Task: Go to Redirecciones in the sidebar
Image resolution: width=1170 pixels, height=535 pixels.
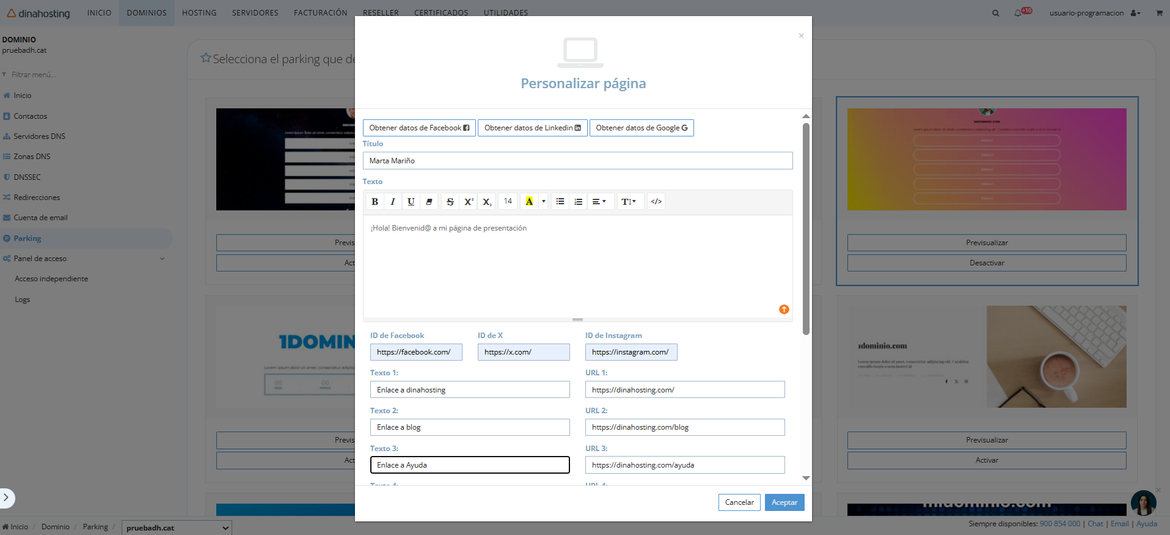Action: point(37,198)
